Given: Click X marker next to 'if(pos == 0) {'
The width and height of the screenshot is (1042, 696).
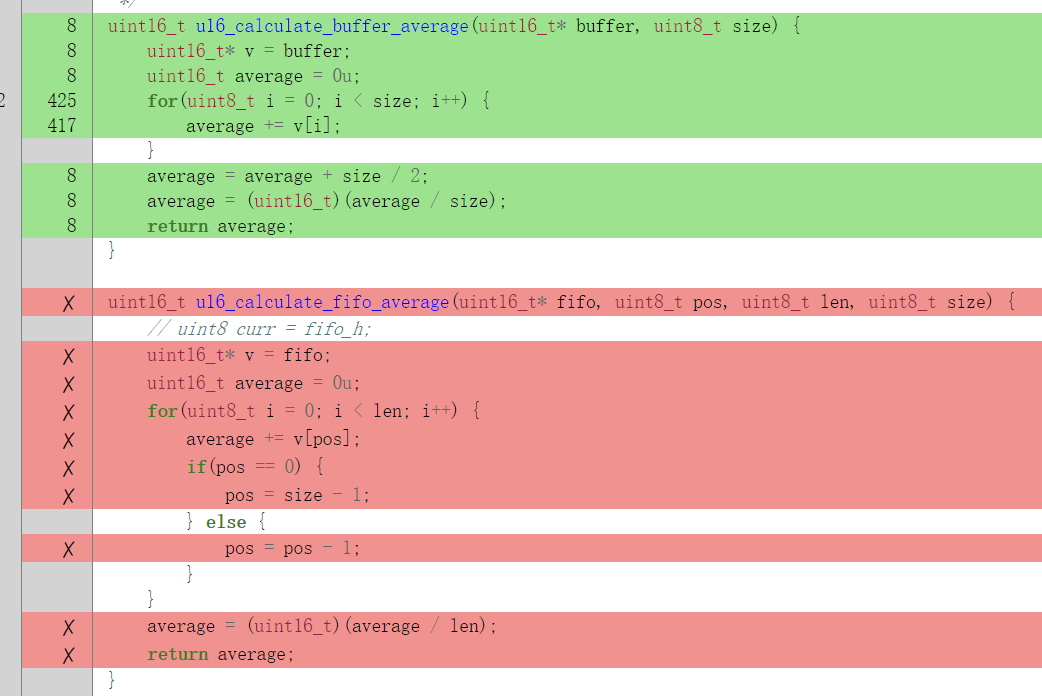Looking at the screenshot, I should (68, 468).
